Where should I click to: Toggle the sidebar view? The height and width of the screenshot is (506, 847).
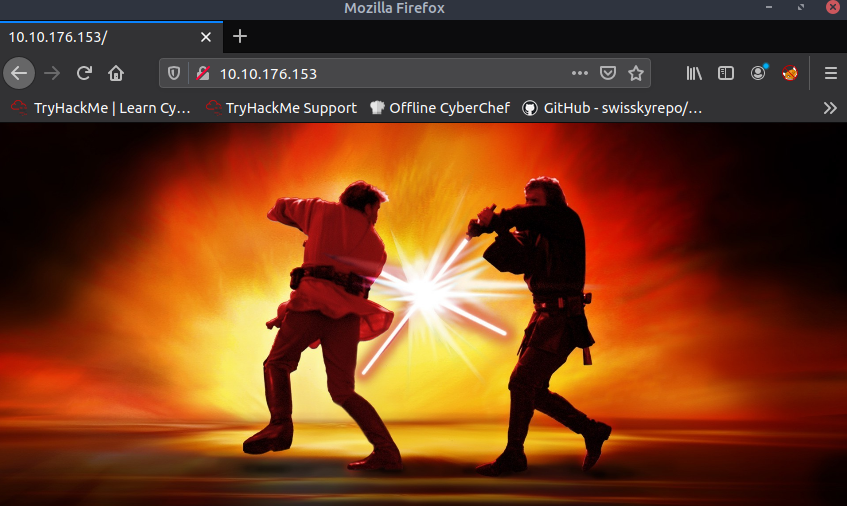pos(726,73)
